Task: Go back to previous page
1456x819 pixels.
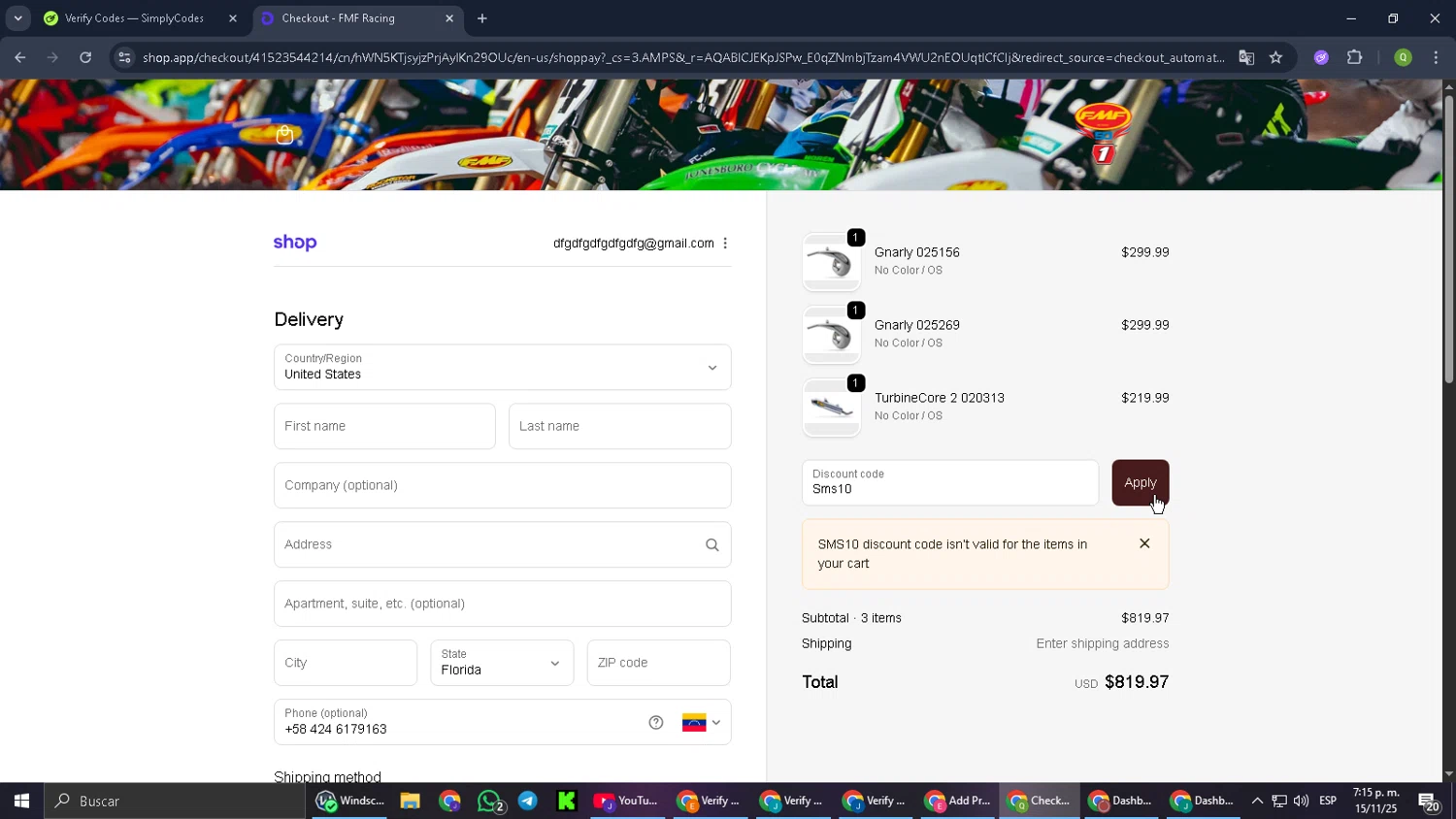Action: coord(19,57)
